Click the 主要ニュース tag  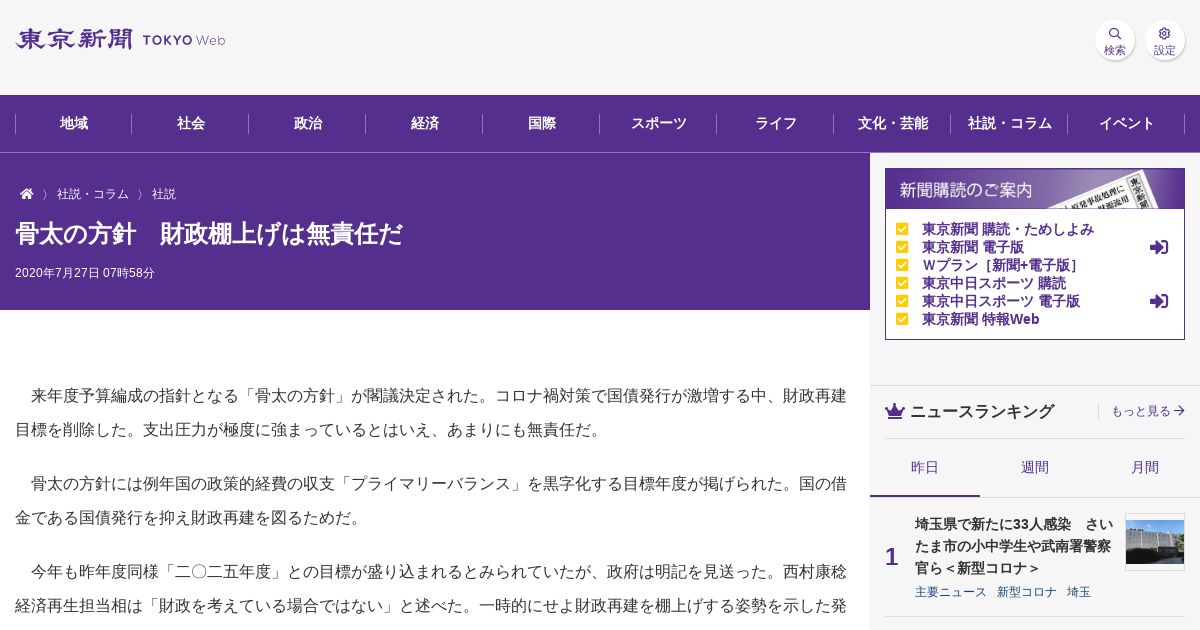coord(951,592)
